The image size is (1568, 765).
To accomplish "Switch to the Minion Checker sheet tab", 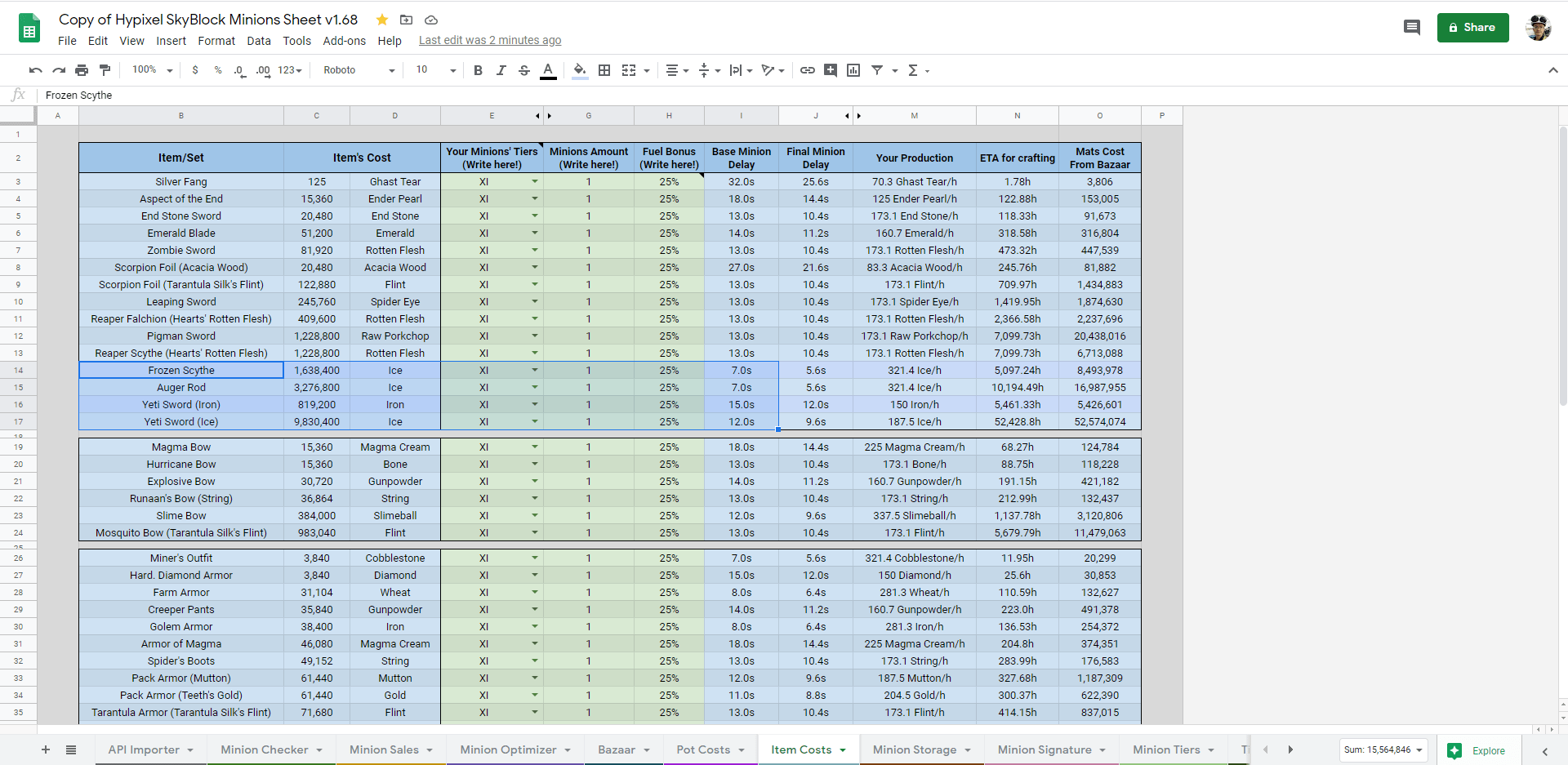I will click(272, 749).
